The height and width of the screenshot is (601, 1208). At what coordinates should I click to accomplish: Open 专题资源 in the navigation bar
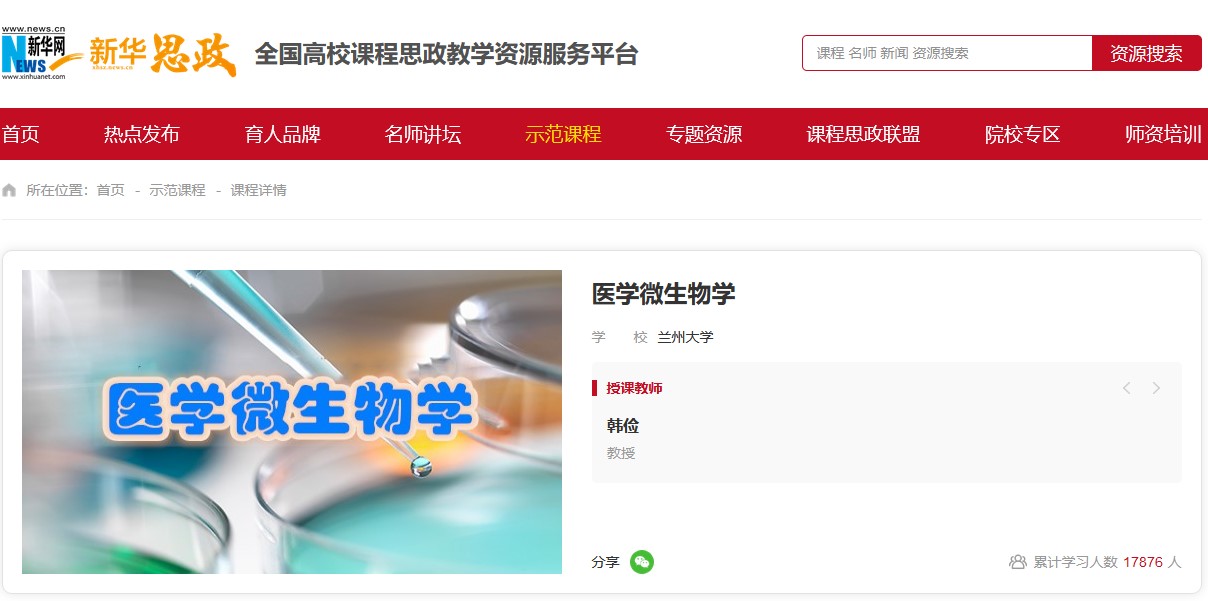(x=704, y=134)
